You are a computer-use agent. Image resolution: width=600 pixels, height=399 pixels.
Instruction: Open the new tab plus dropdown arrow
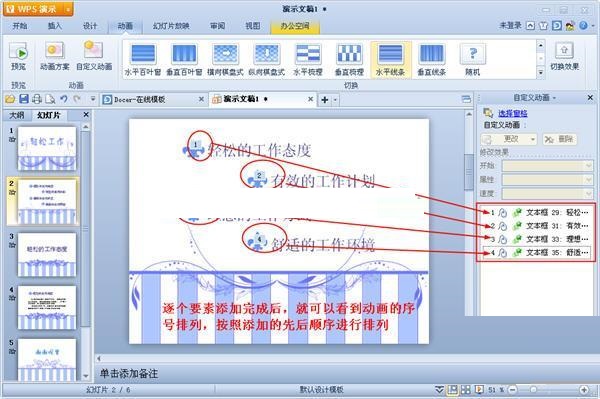coord(335,100)
